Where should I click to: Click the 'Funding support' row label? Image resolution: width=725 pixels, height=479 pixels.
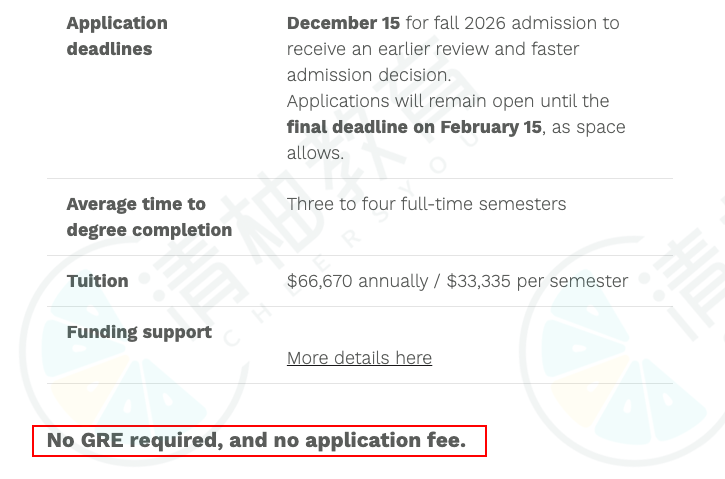pos(139,332)
